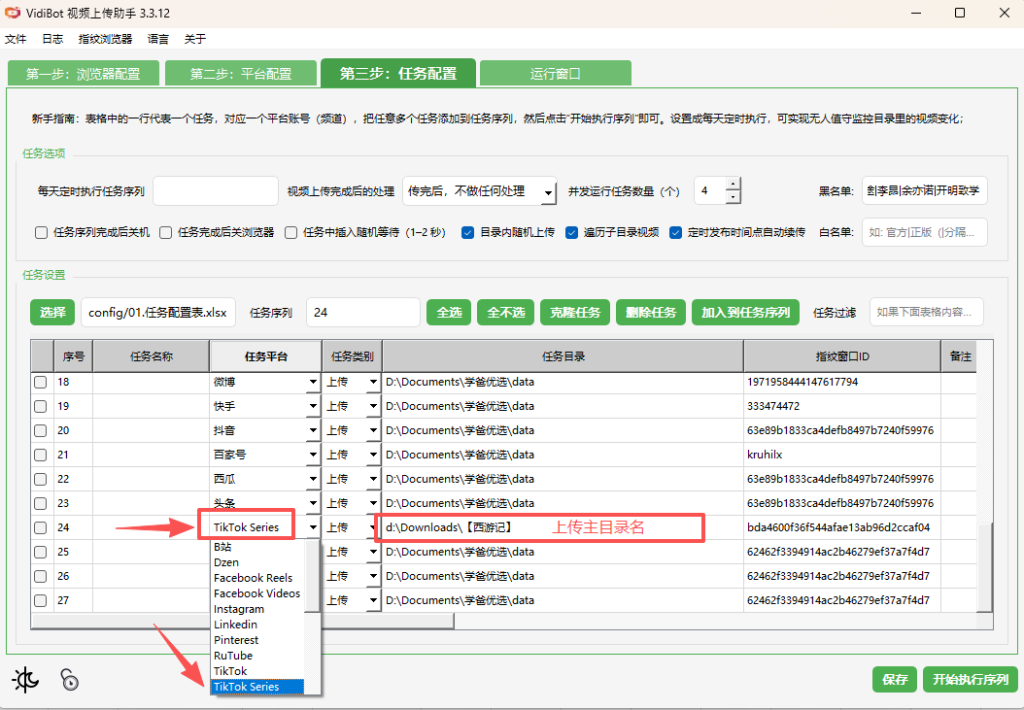This screenshot has height=710, width=1024.
Task: Open task type dropdown in row 21
Action: pyautogui.click(x=373, y=455)
